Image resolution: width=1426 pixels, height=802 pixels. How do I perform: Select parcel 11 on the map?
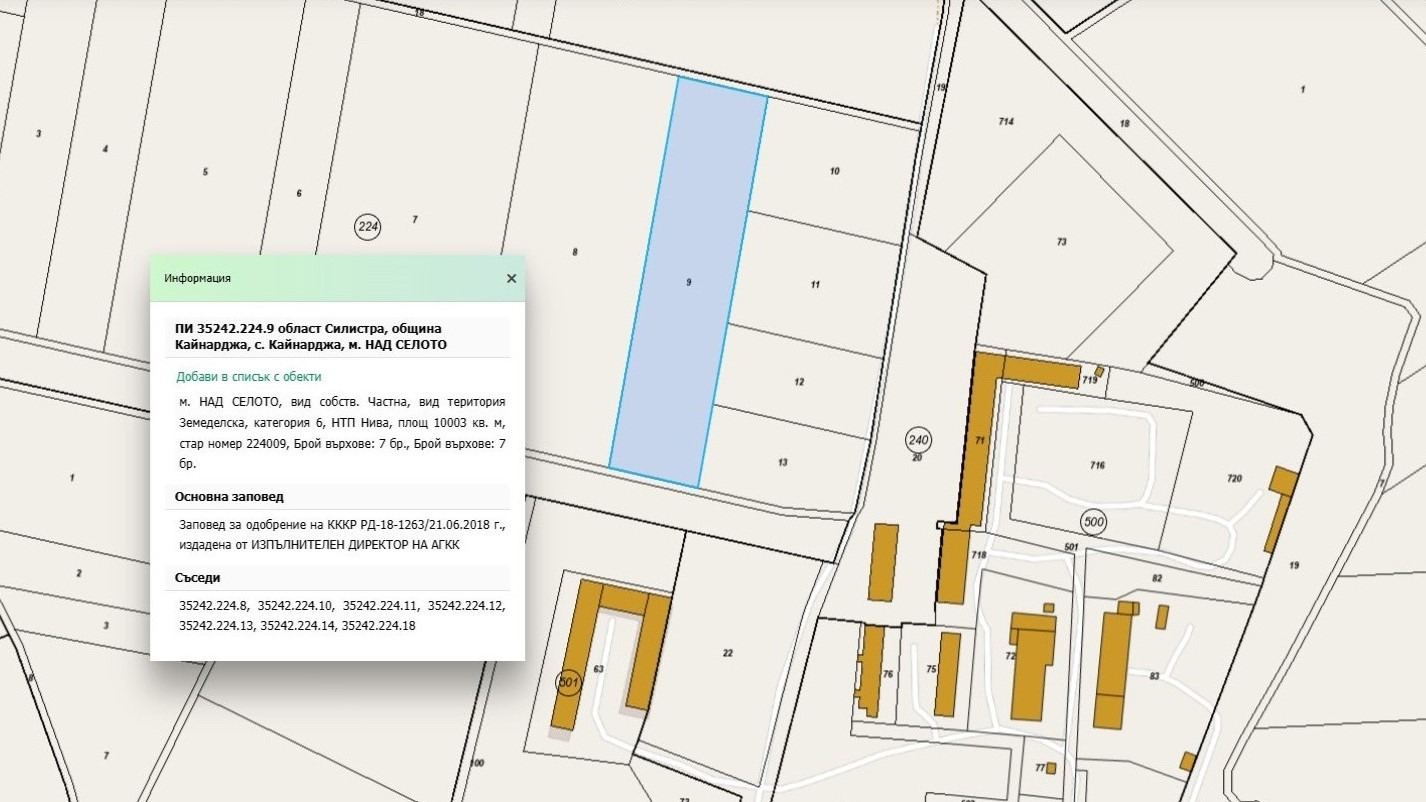click(x=815, y=285)
